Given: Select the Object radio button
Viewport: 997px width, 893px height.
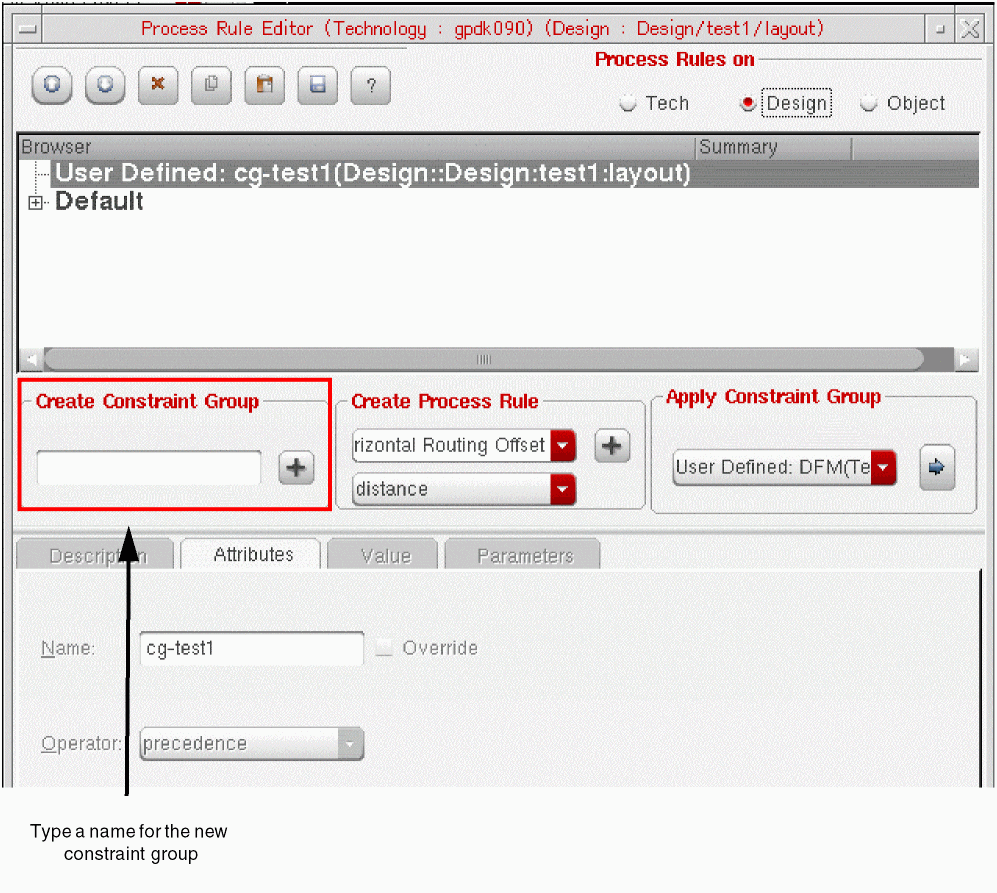Looking at the screenshot, I should pos(869,103).
